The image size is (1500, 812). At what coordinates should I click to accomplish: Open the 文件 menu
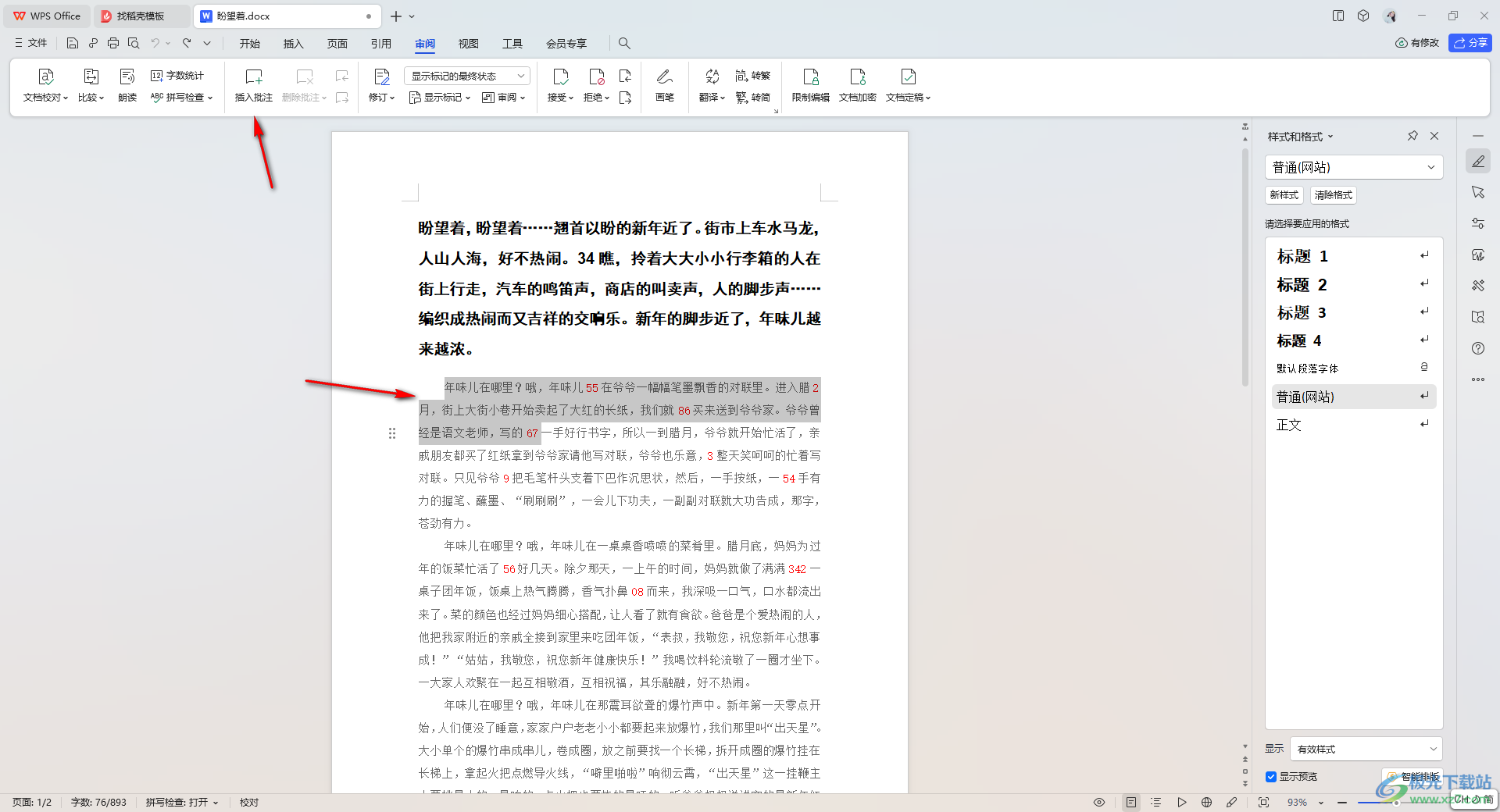(x=31, y=43)
